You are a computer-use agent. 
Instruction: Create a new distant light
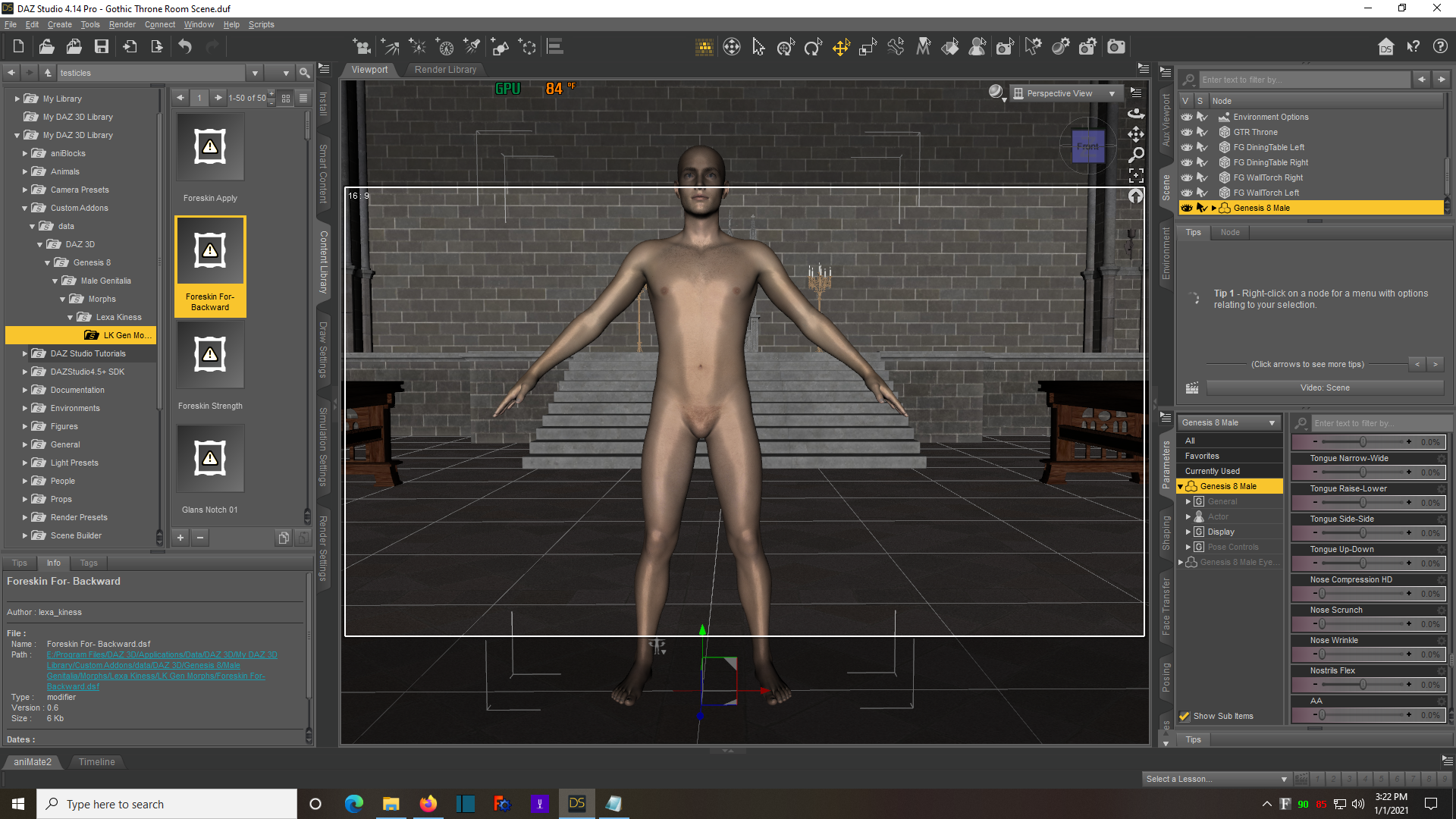390,48
